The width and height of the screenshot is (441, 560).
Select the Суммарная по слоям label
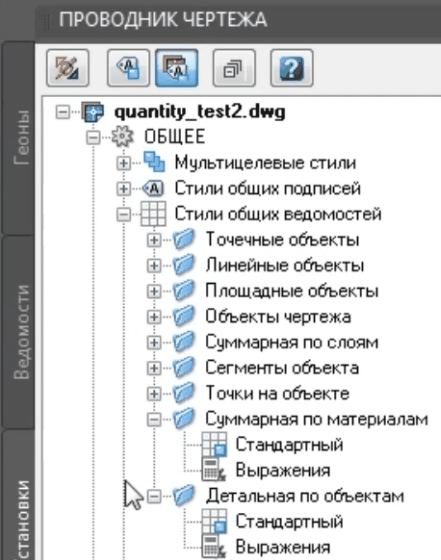[x=292, y=342]
